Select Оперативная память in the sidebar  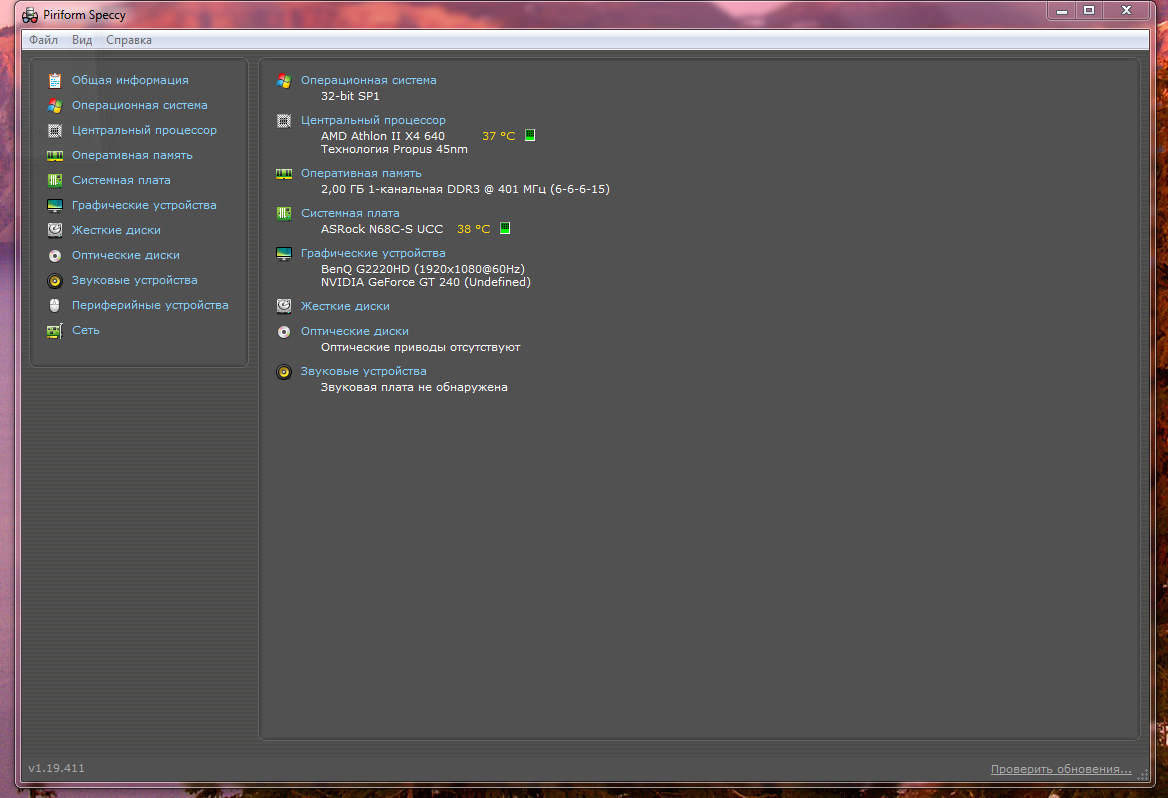(x=132, y=156)
